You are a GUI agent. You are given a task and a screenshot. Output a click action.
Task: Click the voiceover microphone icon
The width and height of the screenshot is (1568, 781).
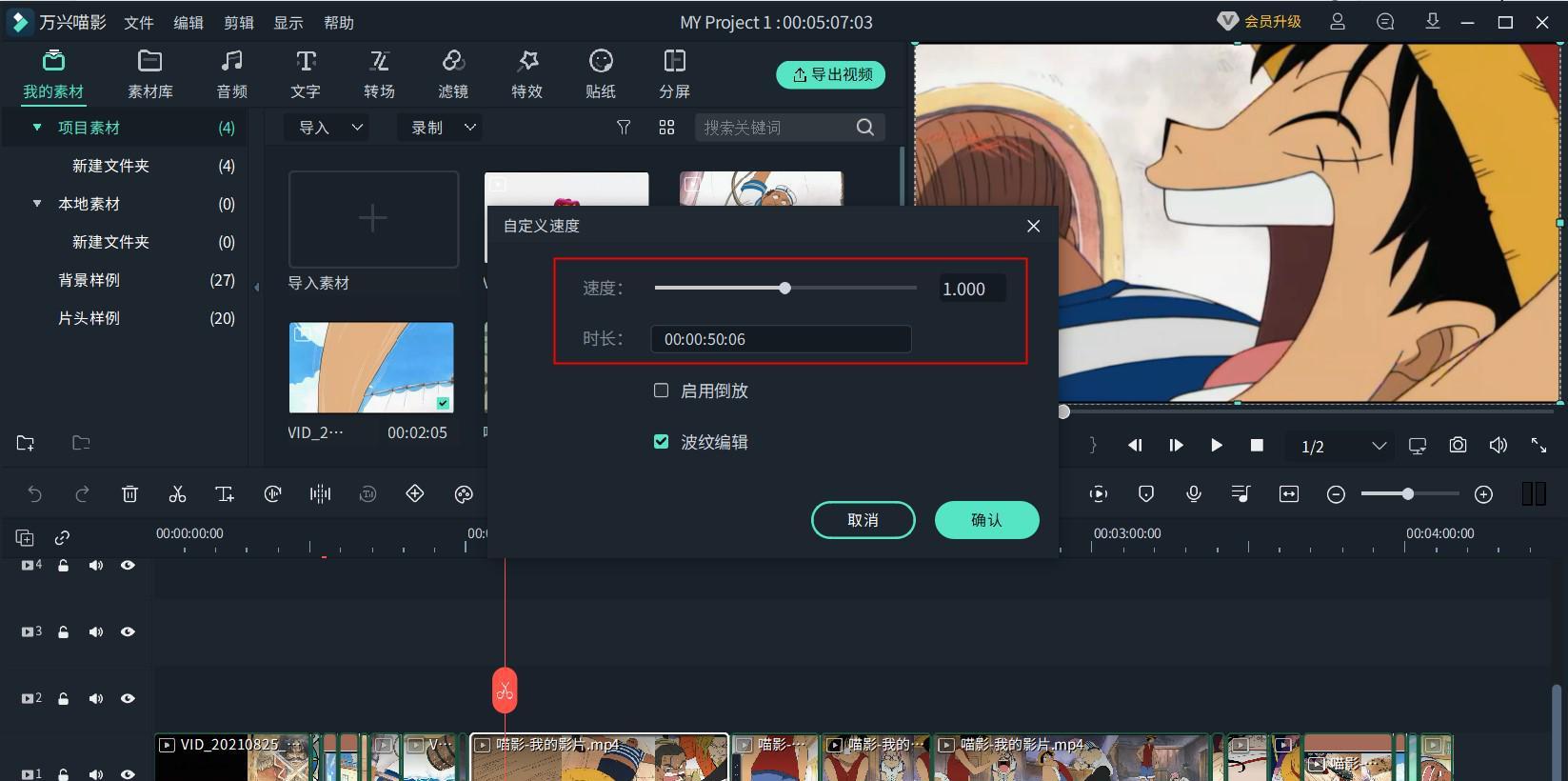1194,493
